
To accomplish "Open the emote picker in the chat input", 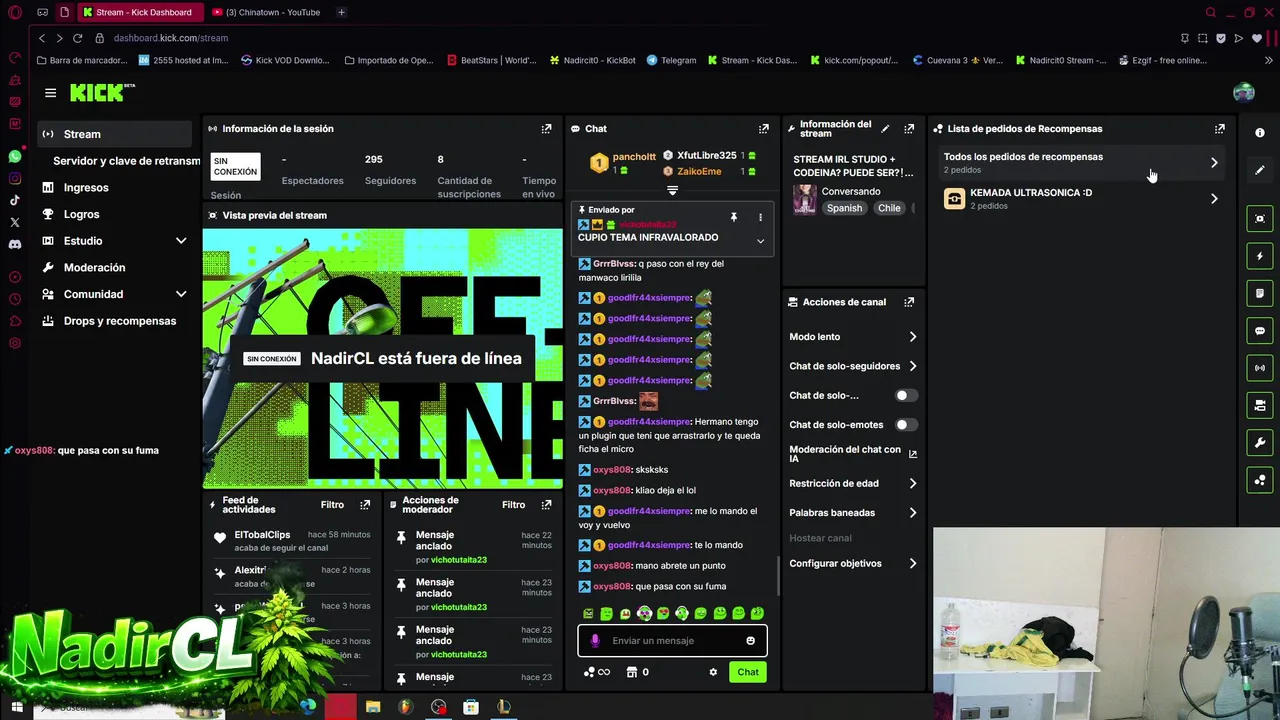I will (751, 641).
